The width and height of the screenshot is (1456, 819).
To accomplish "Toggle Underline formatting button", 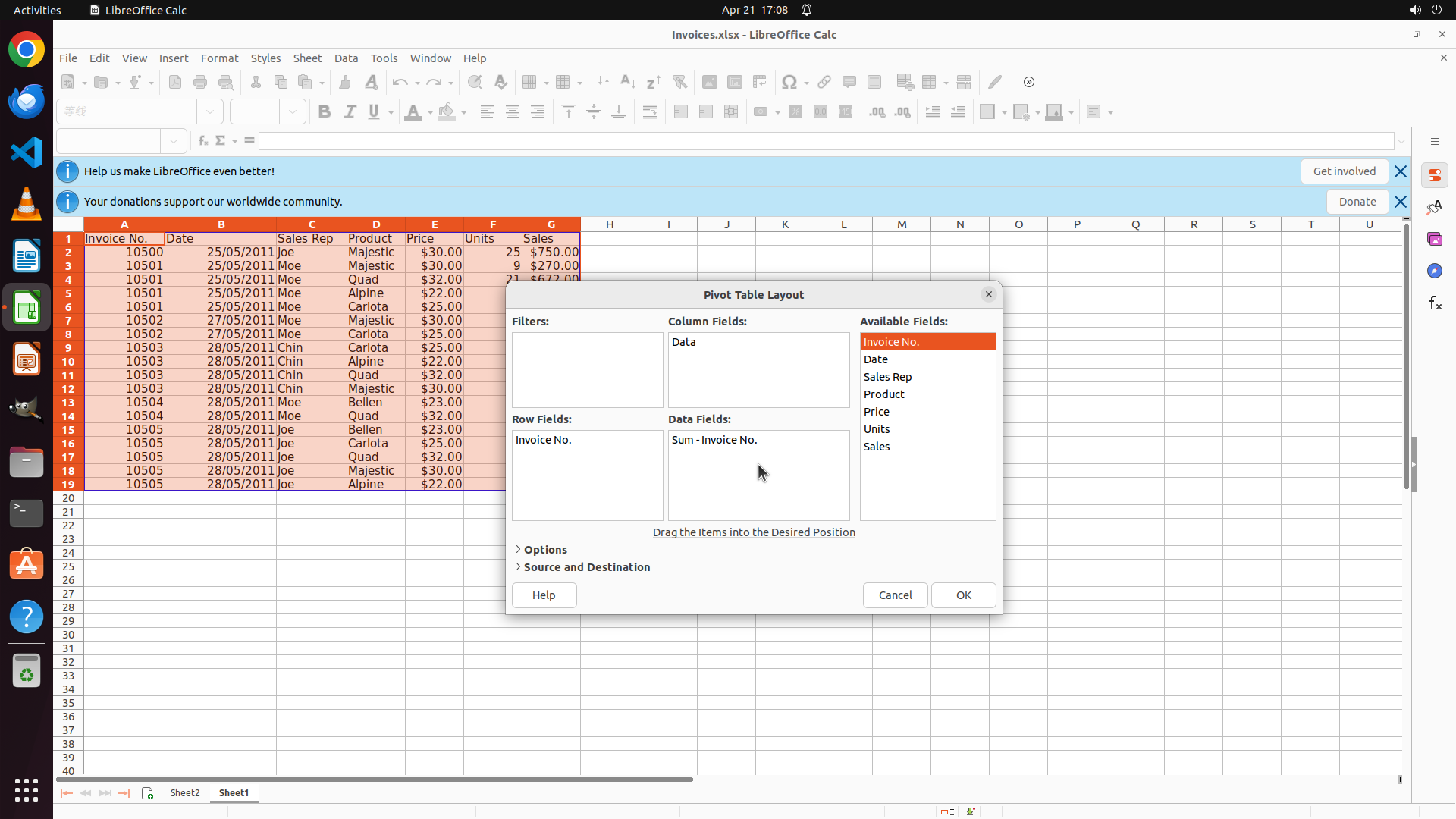I will coord(374,112).
